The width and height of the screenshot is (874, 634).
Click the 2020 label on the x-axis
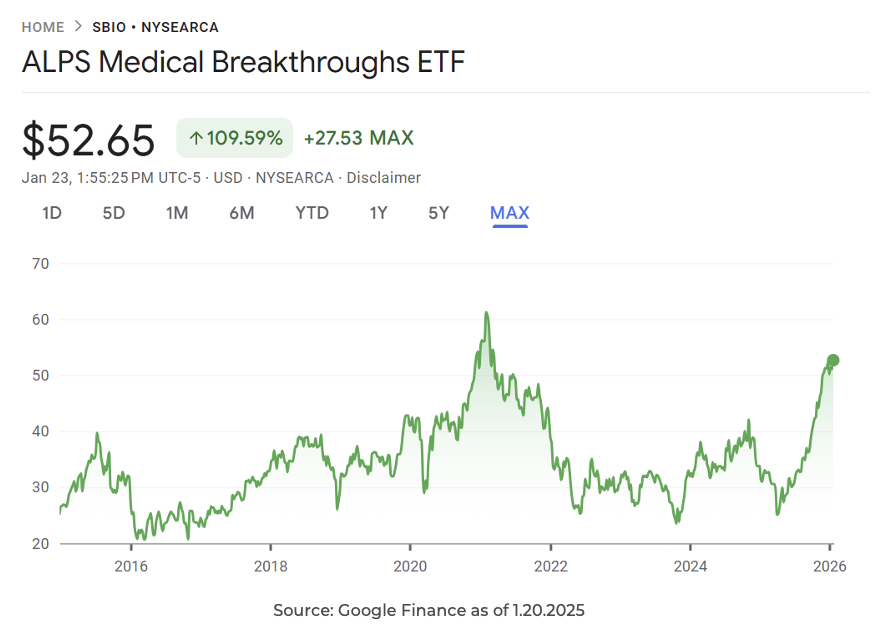pyautogui.click(x=410, y=565)
